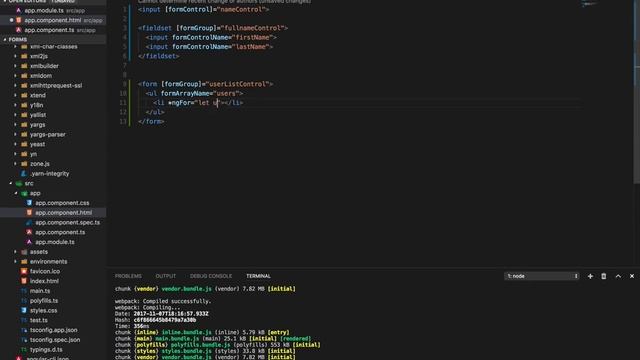640x360 pixels.
Task: Close the terminal panel with X icon
Action: (x=632, y=276)
